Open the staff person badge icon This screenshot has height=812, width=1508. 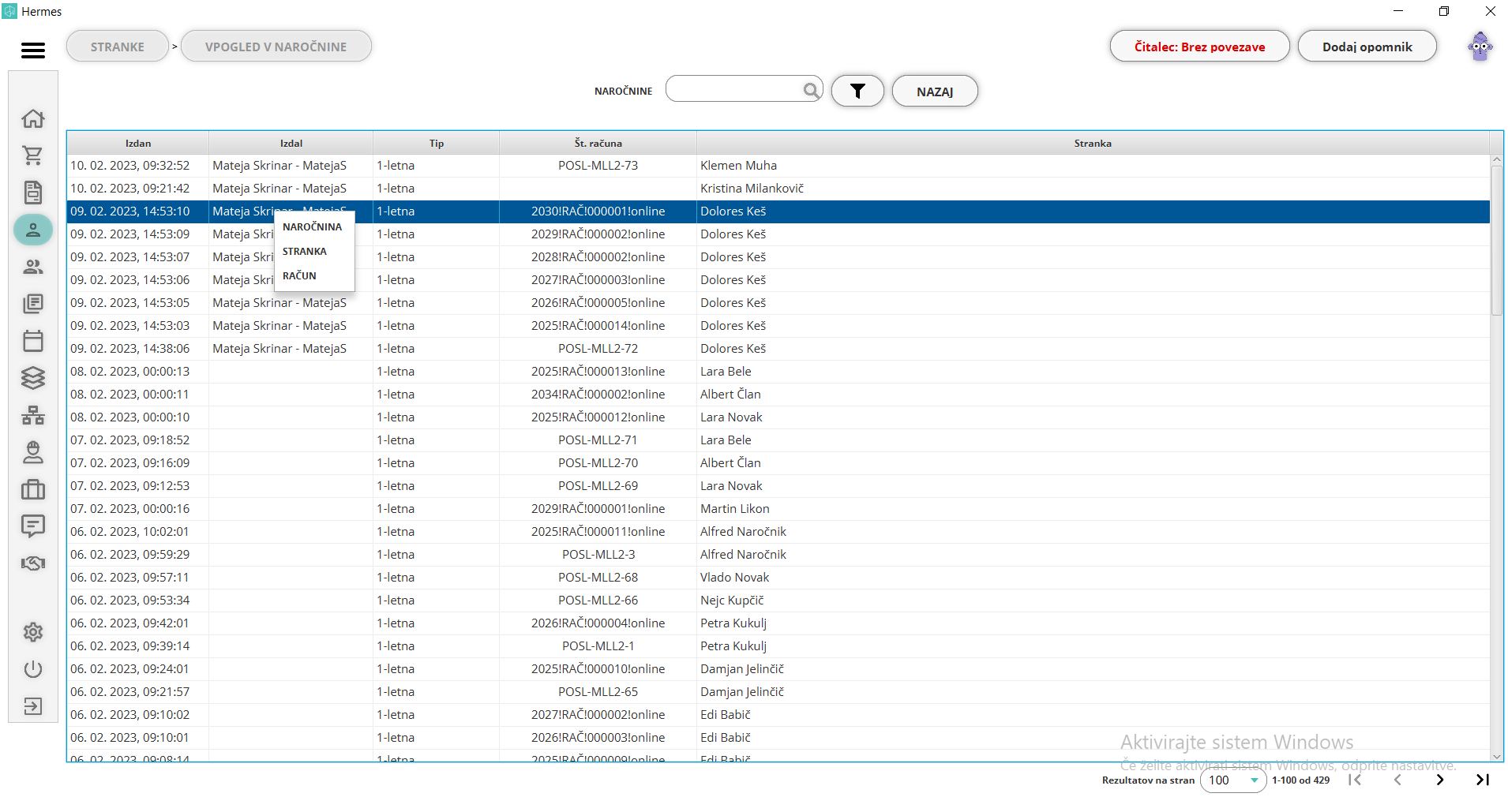coord(33,452)
